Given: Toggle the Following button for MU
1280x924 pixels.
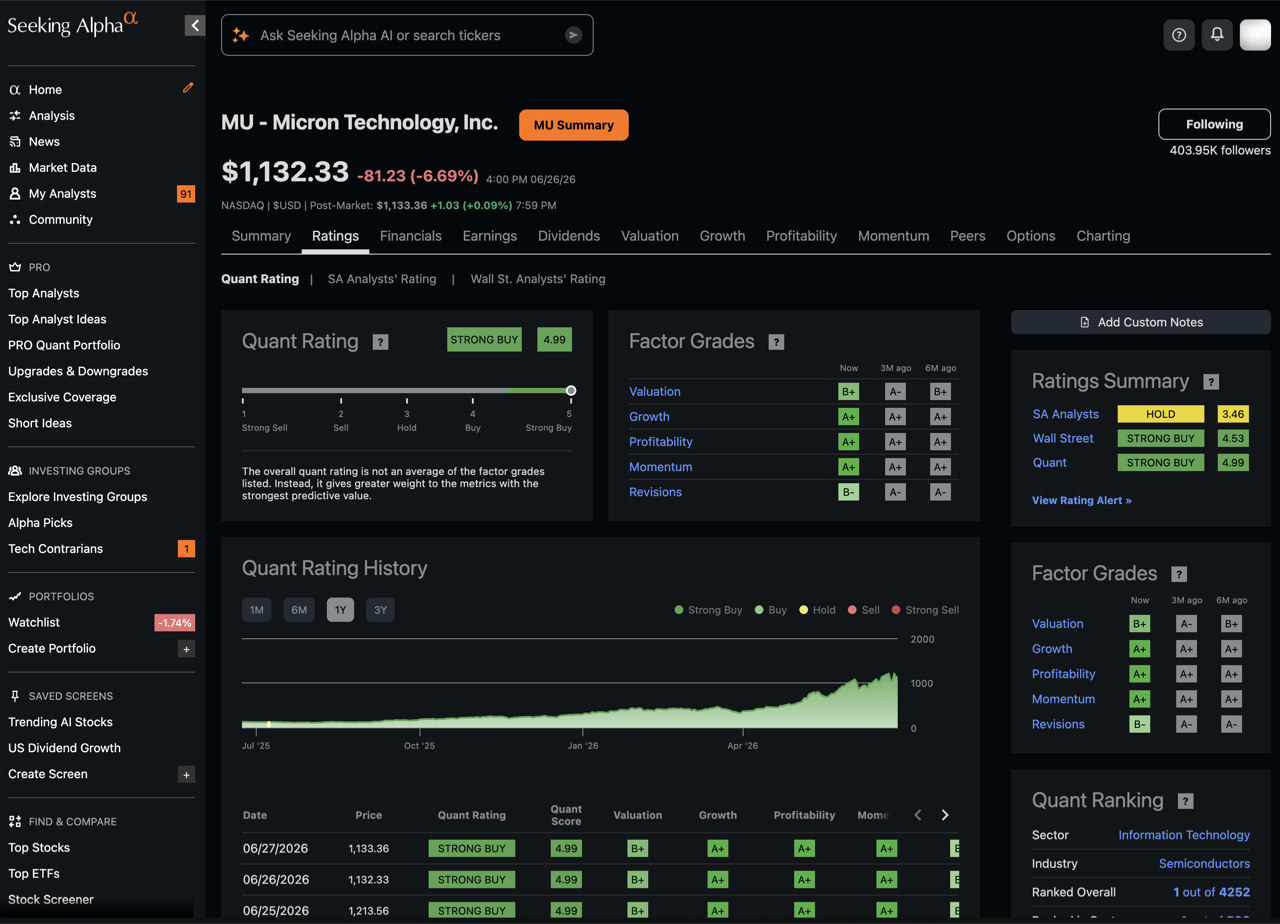Looking at the screenshot, I should pos(1214,124).
